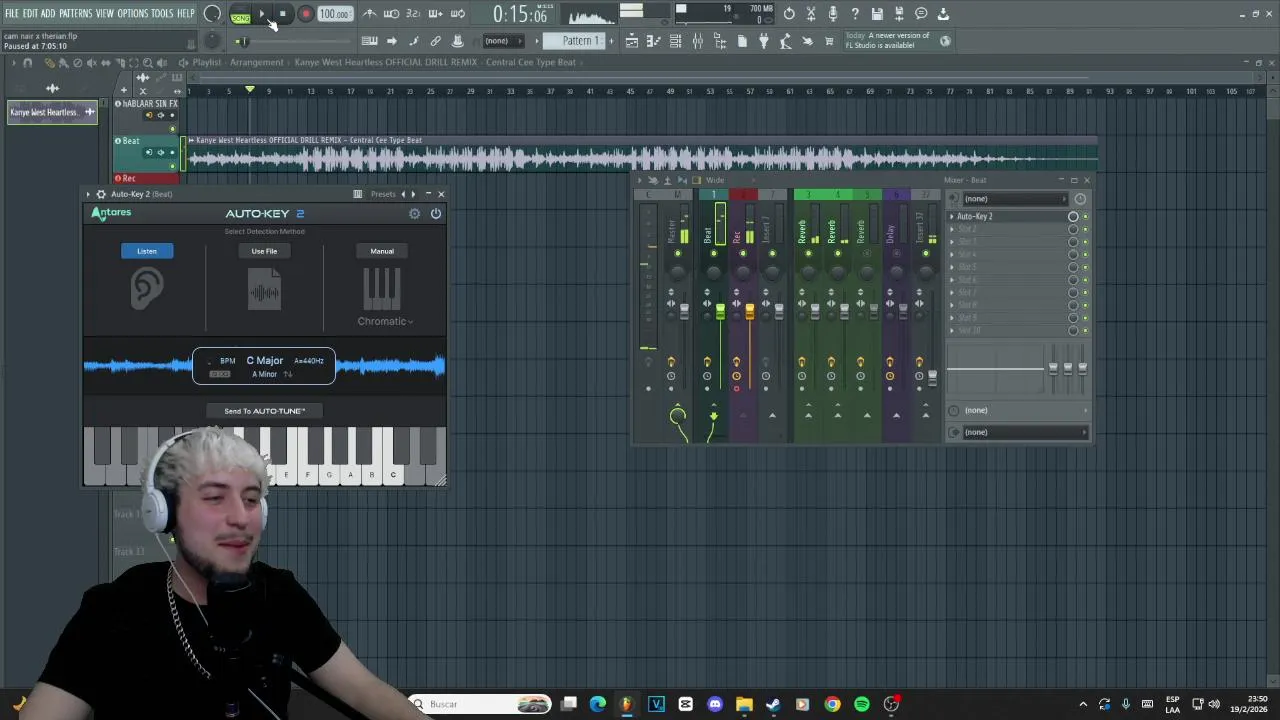The width and height of the screenshot is (1280, 720).
Task: Adjust the Beat track volume fader
Action: [x=720, y=313]
